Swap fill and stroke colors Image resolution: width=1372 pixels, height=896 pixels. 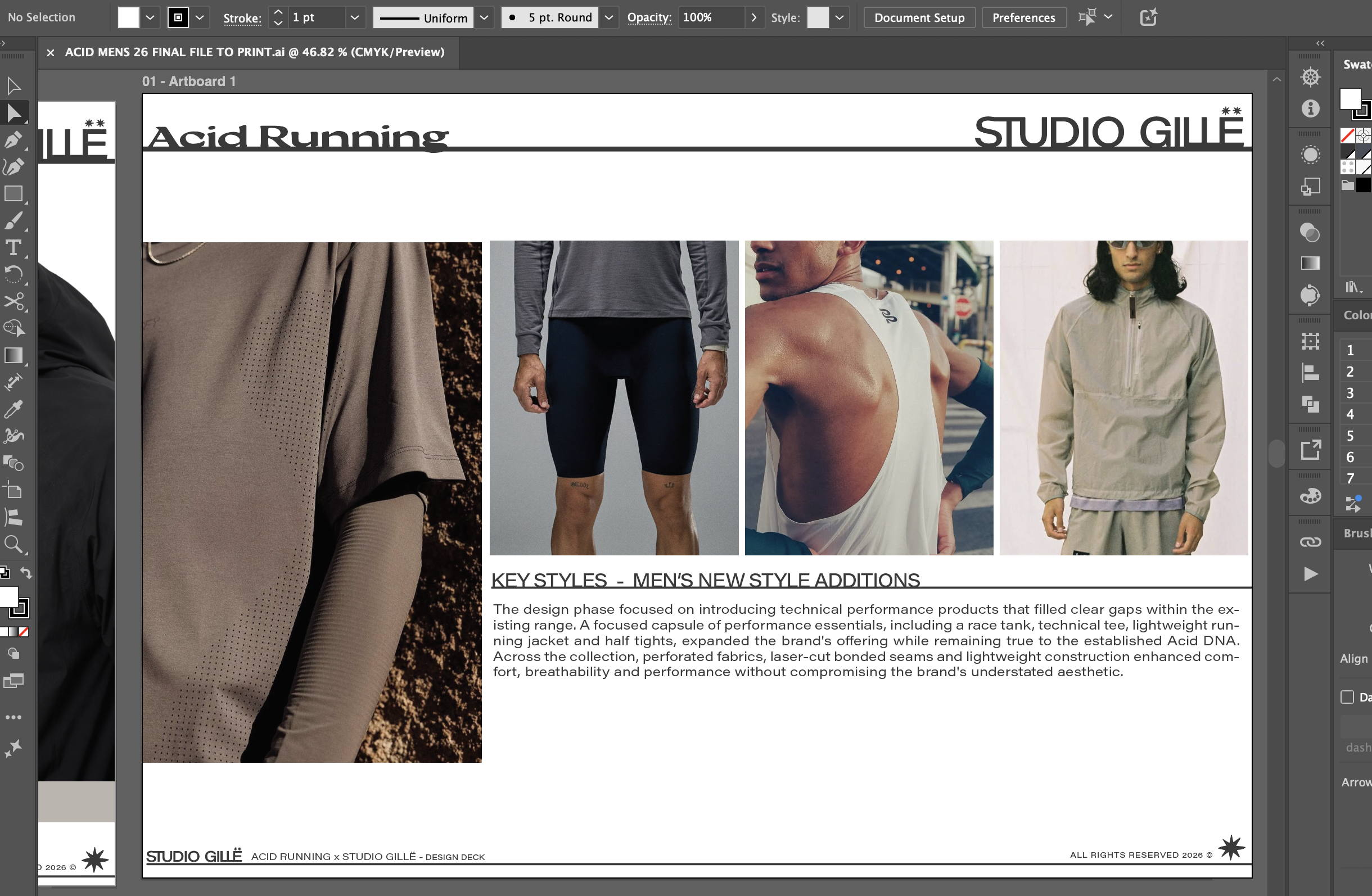[26, 573]
